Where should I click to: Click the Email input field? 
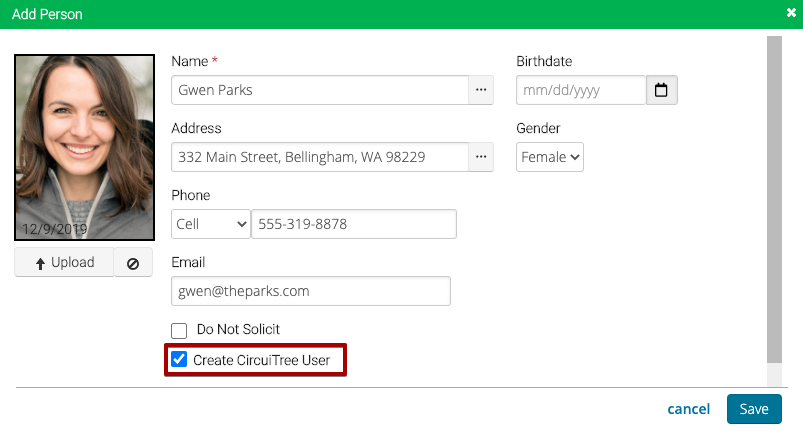311,291
